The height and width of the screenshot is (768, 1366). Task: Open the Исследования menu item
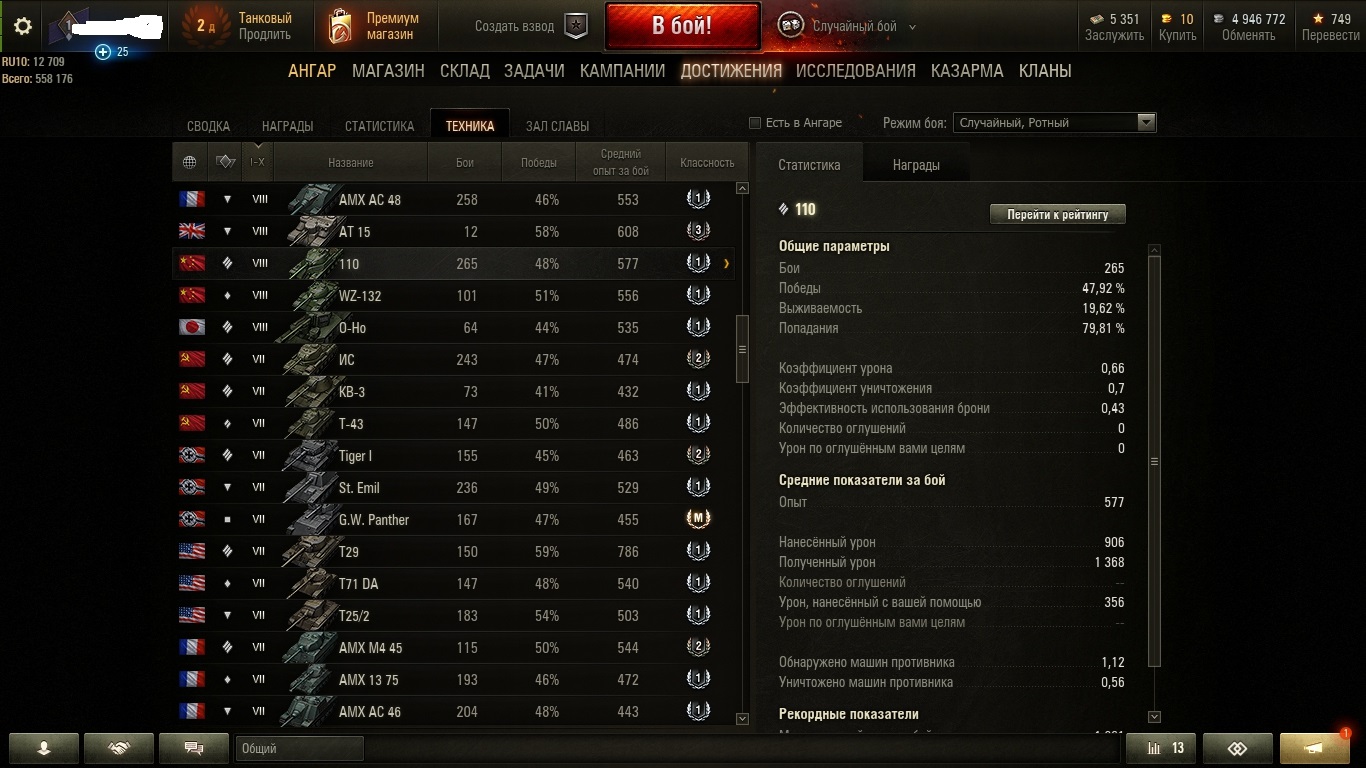pos(856,71)
